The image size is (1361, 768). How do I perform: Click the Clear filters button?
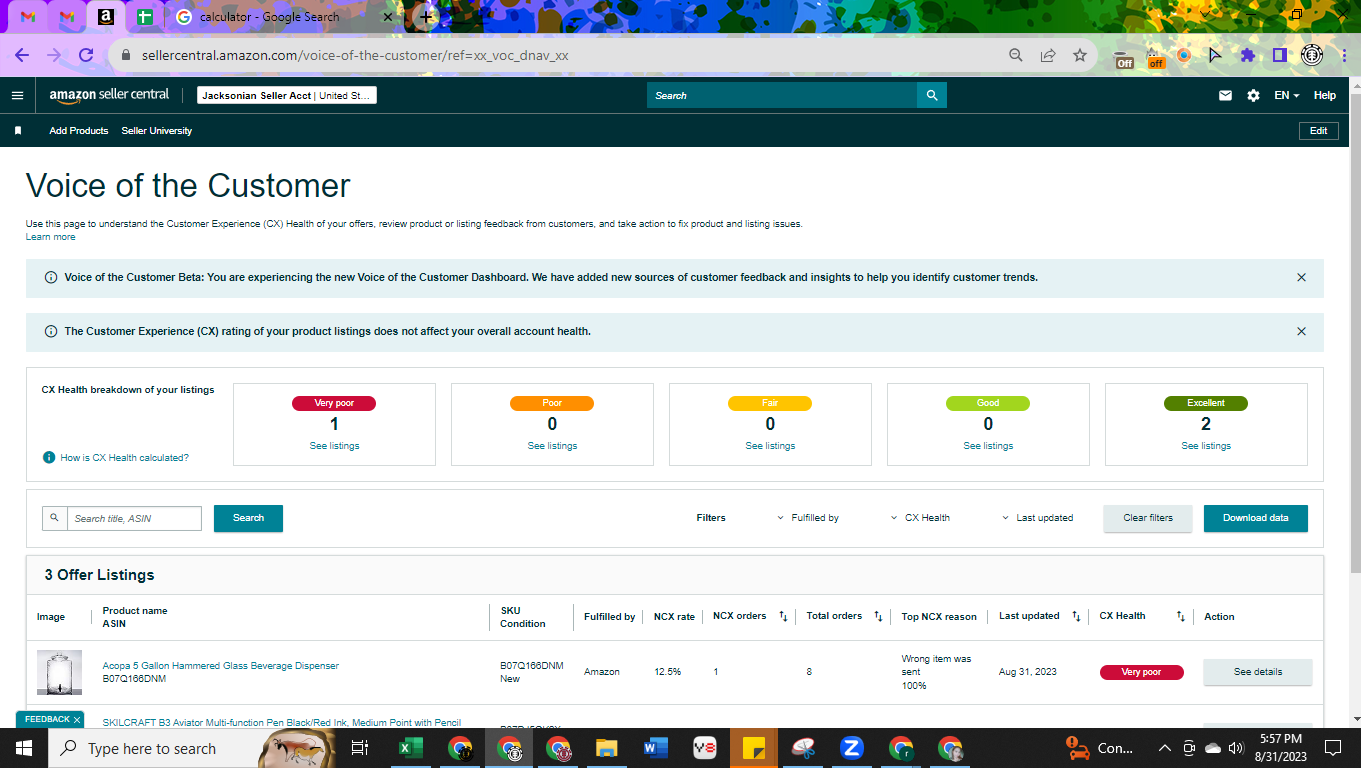1148,518
